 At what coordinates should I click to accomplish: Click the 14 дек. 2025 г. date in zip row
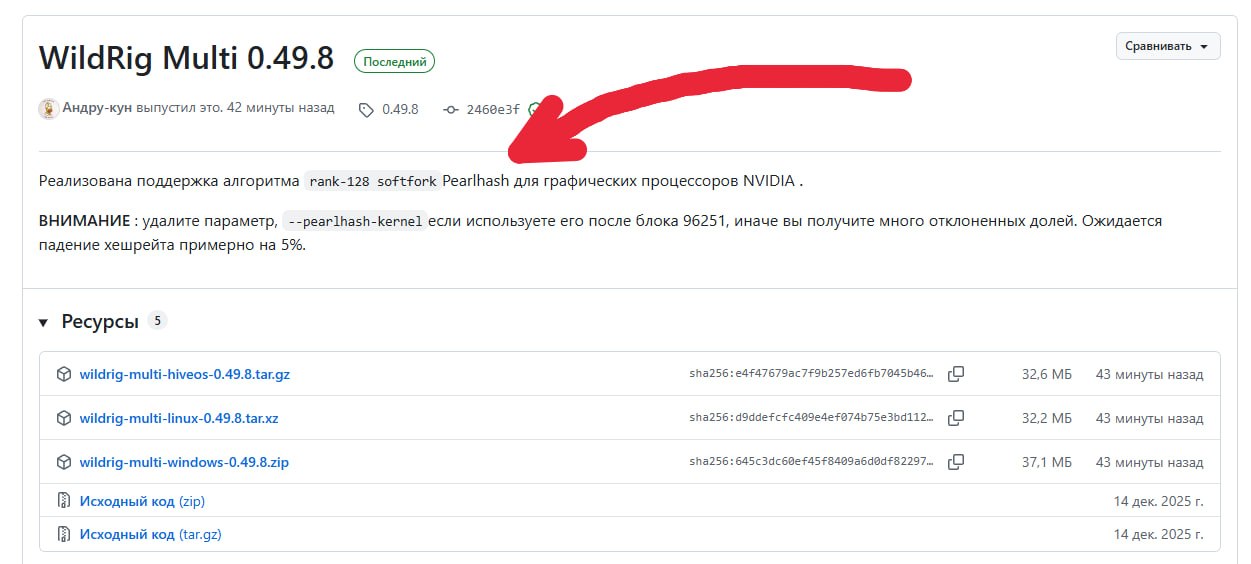[1158, 501]
